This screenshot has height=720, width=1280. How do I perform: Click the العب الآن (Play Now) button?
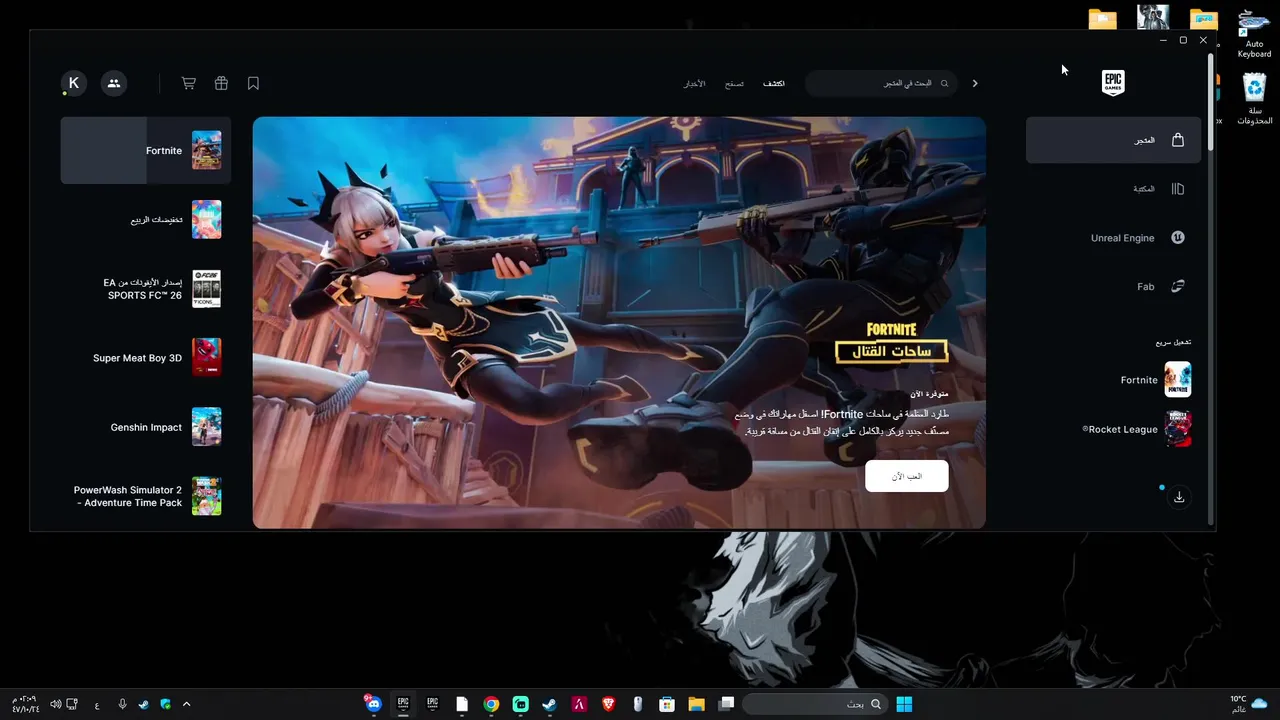[906, 476]
